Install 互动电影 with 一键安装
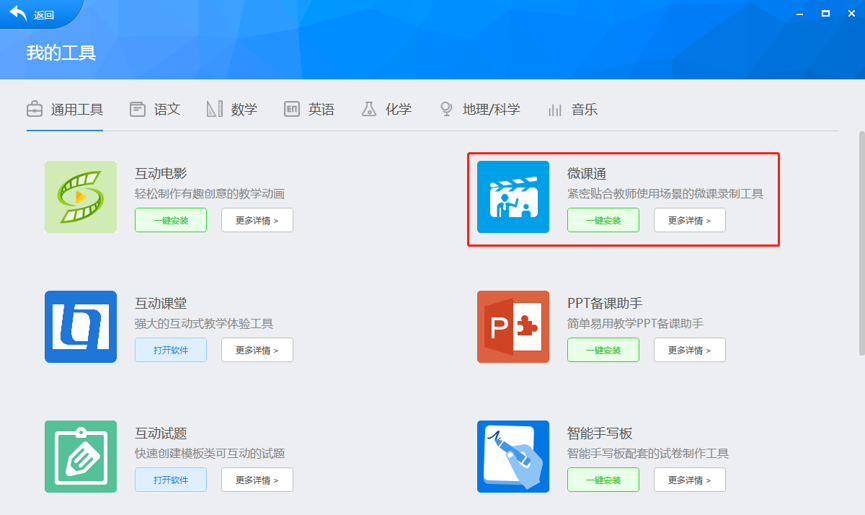This screenshot has height=515, width=865. 171,220
